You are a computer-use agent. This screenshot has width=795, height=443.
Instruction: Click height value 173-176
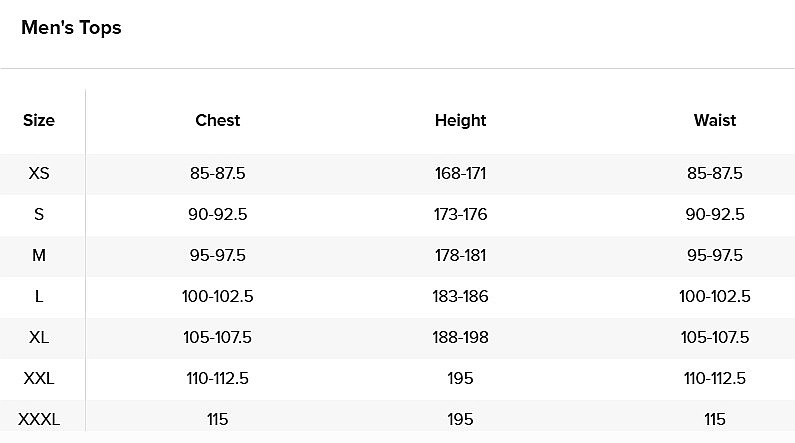point(460,214)
